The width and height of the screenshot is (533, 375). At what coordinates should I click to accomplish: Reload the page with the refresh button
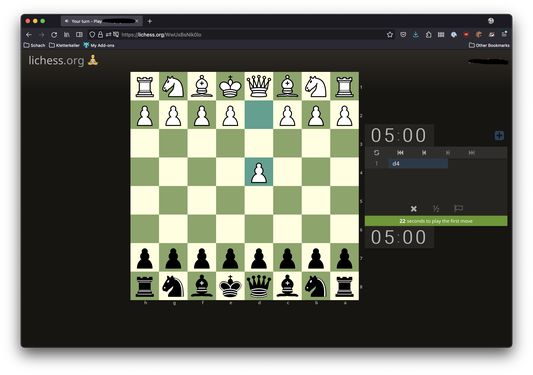point(54,34)
